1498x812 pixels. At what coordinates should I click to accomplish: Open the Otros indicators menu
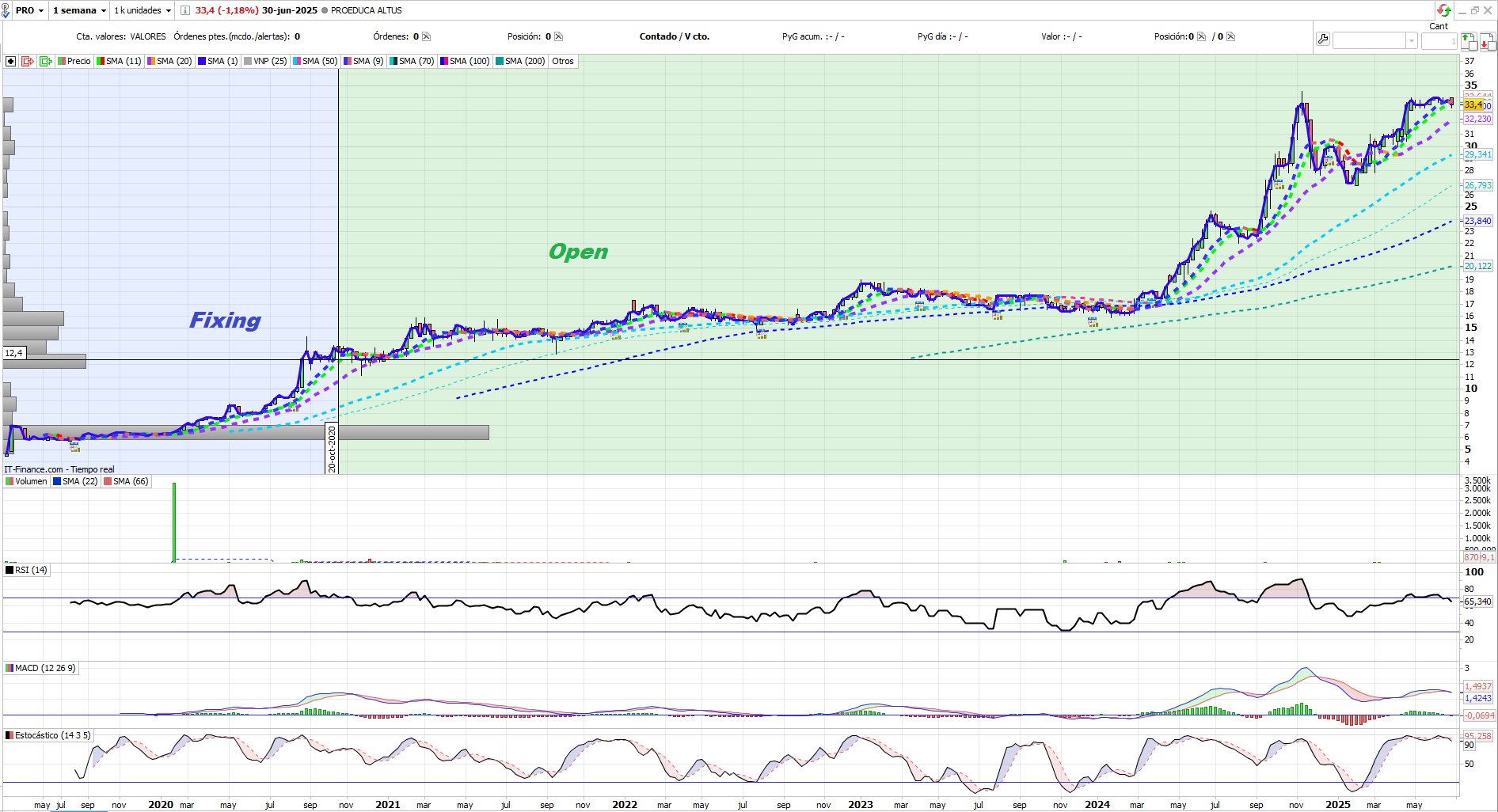(x=563, y=61)
